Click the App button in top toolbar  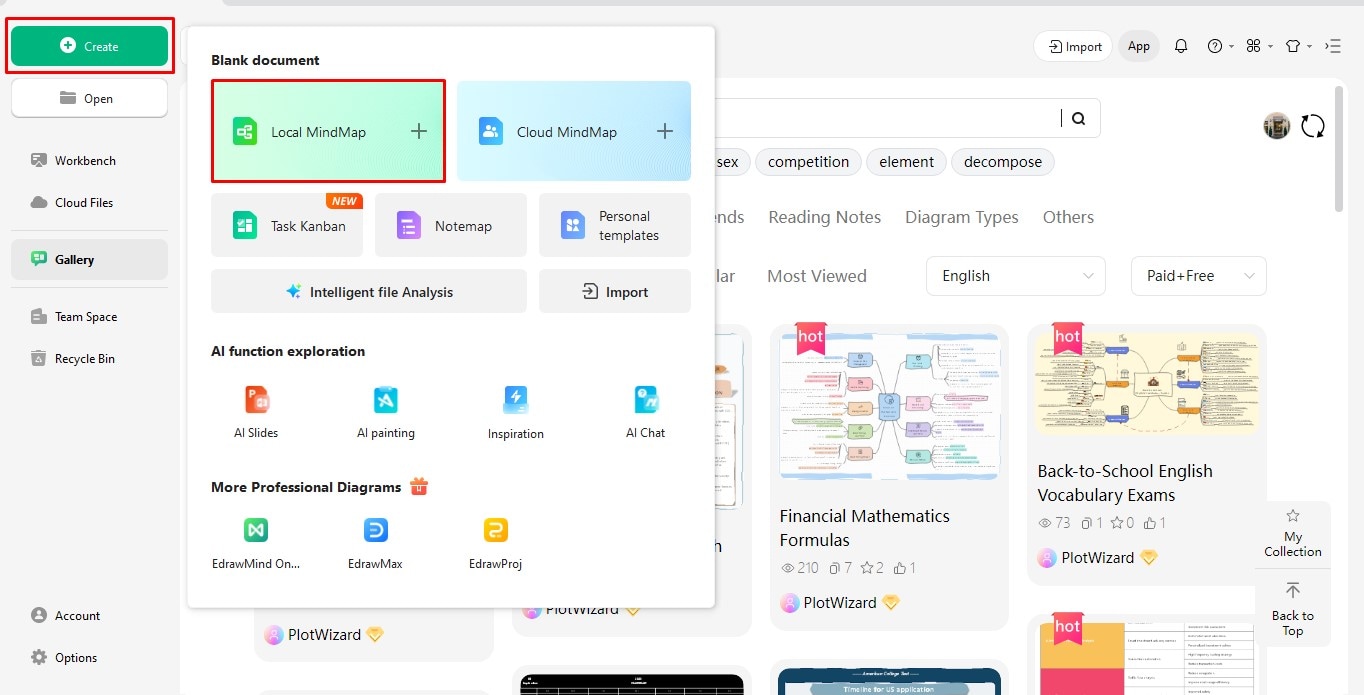(x=1139, y=46)
